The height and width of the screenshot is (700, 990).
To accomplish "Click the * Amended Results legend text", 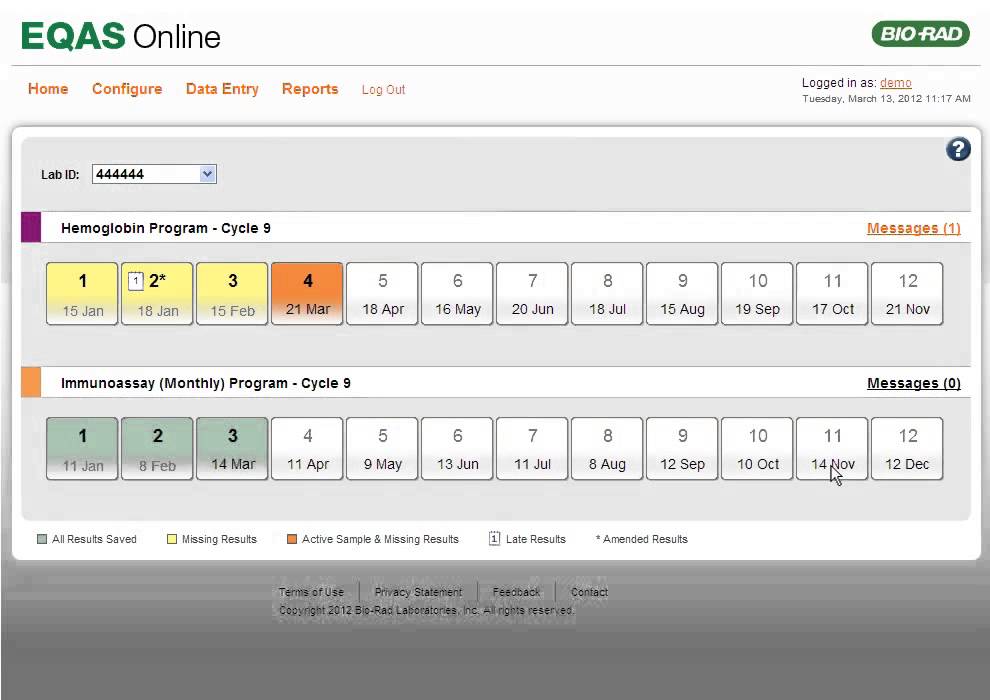I will coord(641,539).
